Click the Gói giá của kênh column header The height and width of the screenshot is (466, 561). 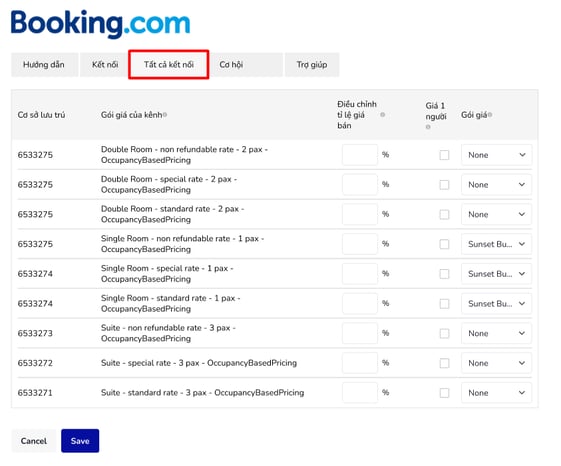point(131,115)
